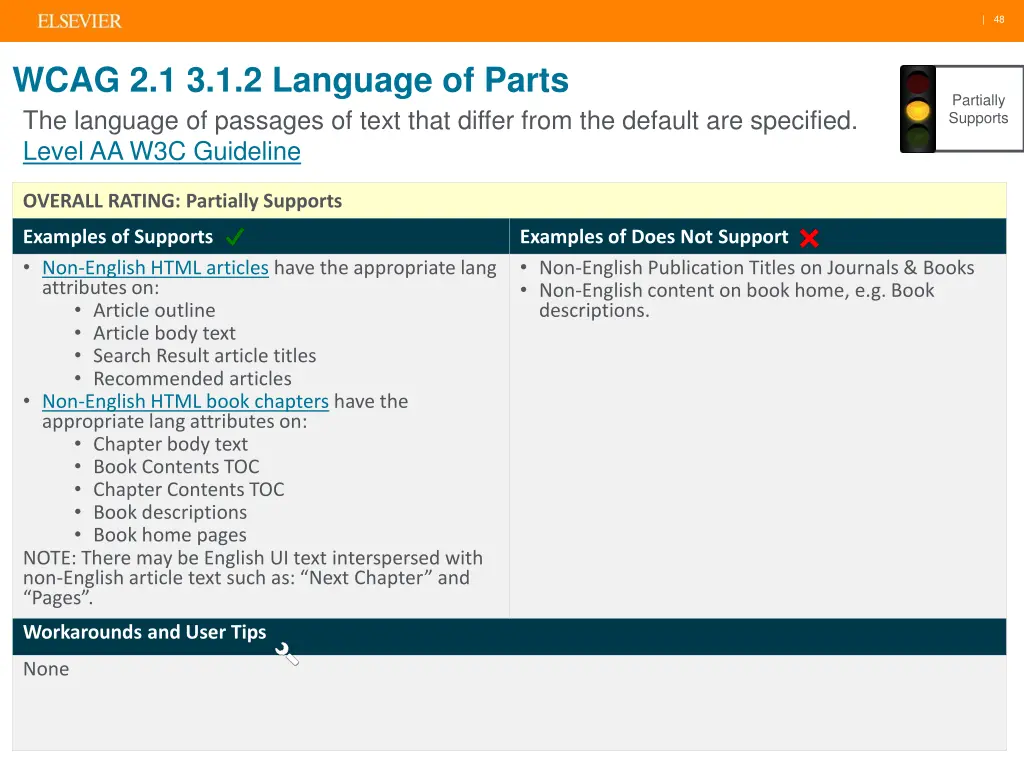Click the 'Workarounds and User Tips' heading
The height and width of the screenshot is (768, 1024).
click(145, 632)
